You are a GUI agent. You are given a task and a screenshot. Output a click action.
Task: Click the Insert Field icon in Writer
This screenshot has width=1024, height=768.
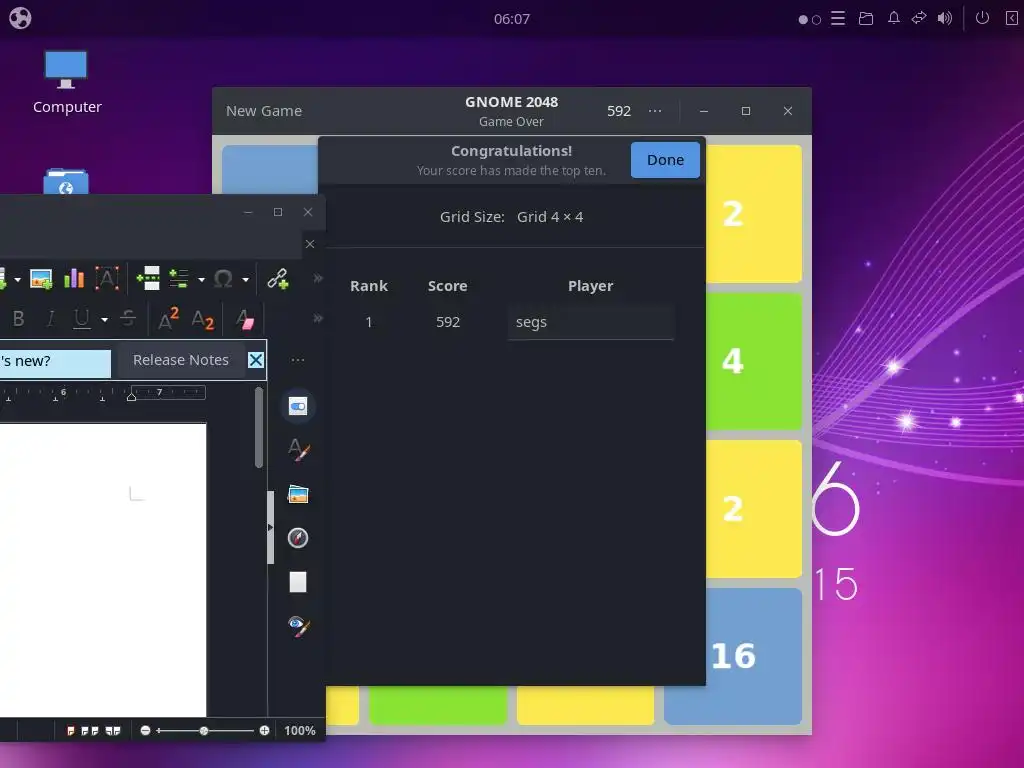[x=180, y=280]
